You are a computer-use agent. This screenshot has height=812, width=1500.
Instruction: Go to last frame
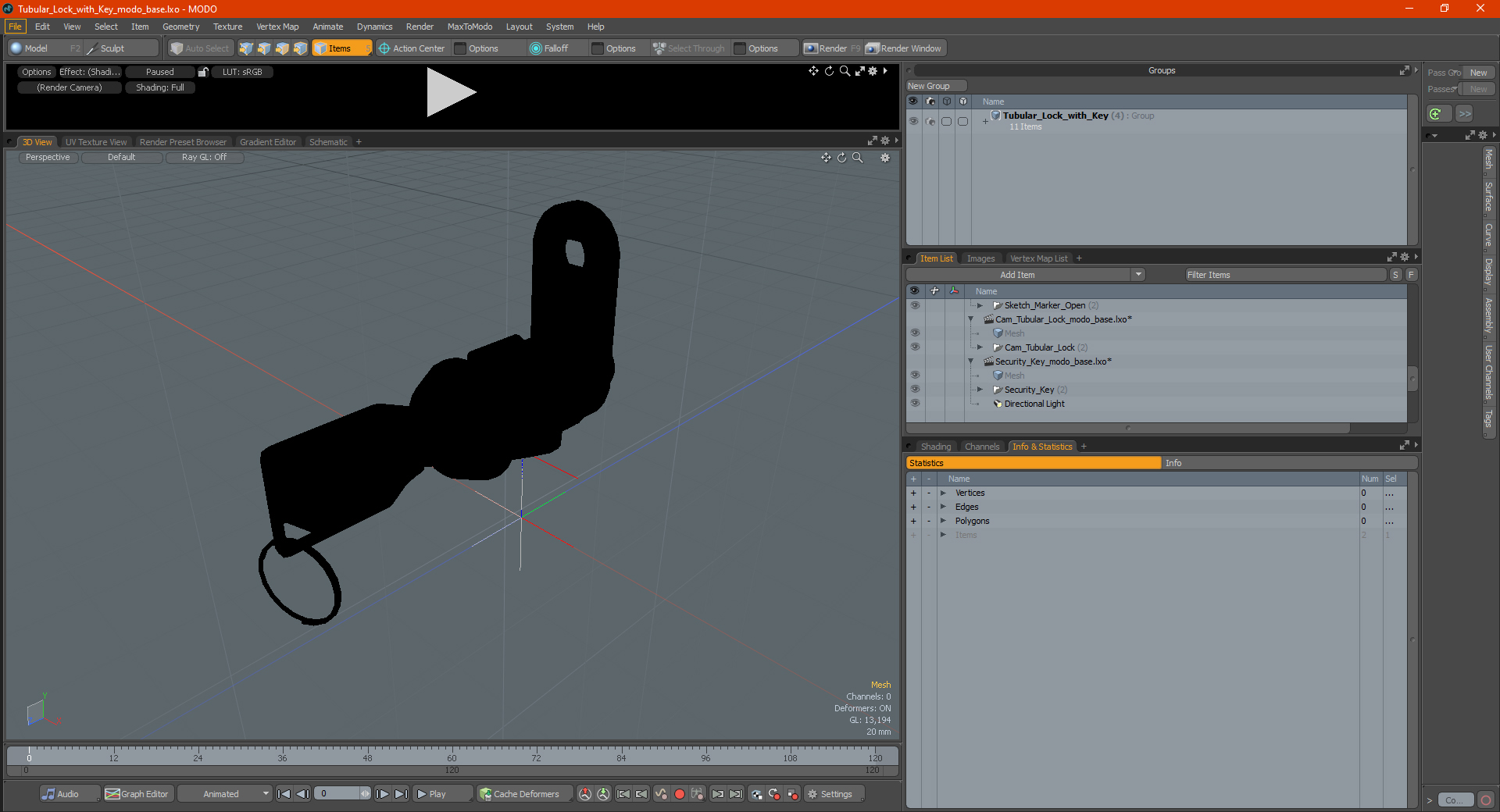401,794
